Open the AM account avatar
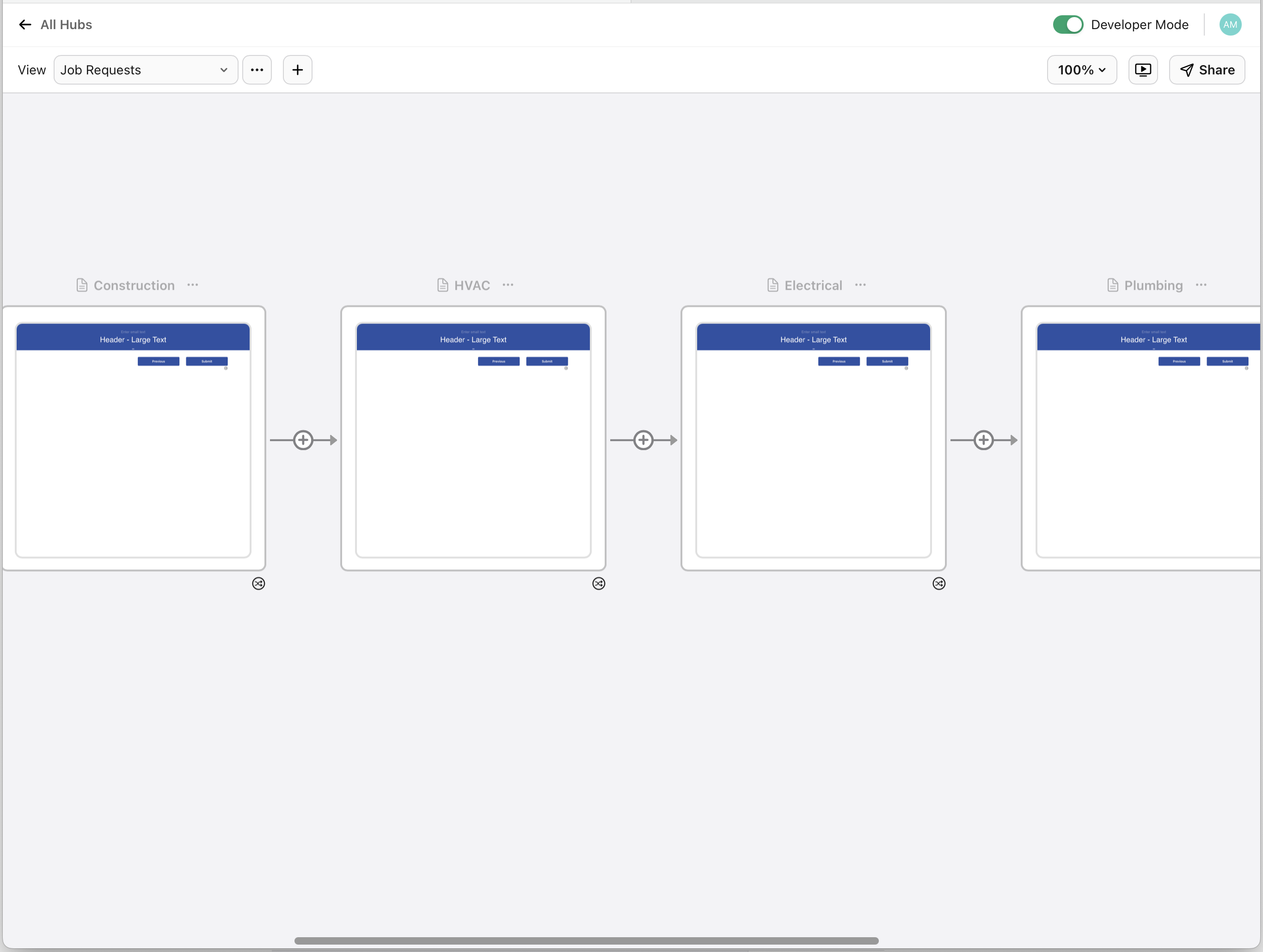 (x=1230, y=24)
